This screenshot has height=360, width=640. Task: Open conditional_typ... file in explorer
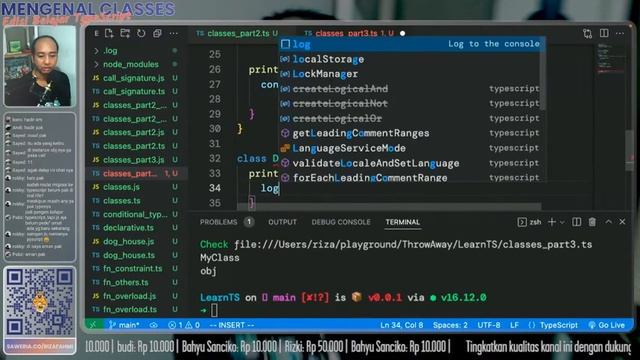click(x=135, y=214)
